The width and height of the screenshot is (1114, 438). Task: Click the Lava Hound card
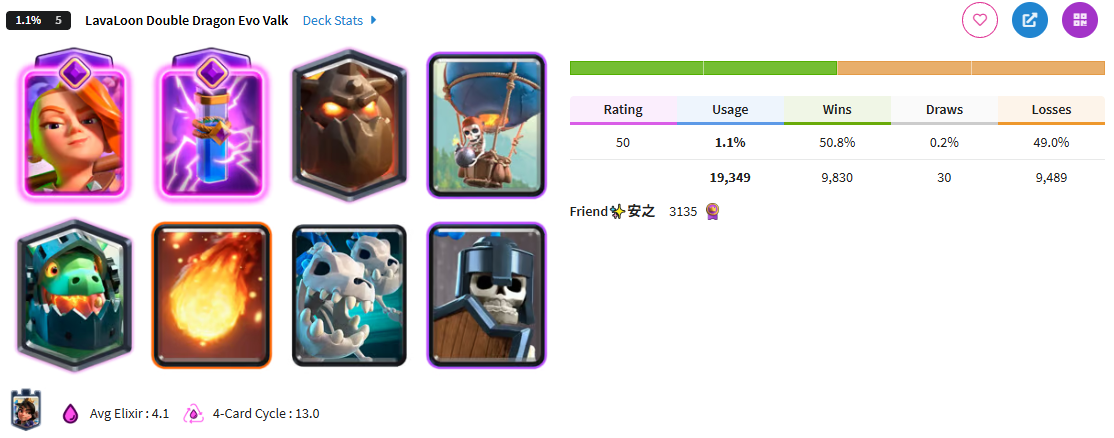pos(348,125)
